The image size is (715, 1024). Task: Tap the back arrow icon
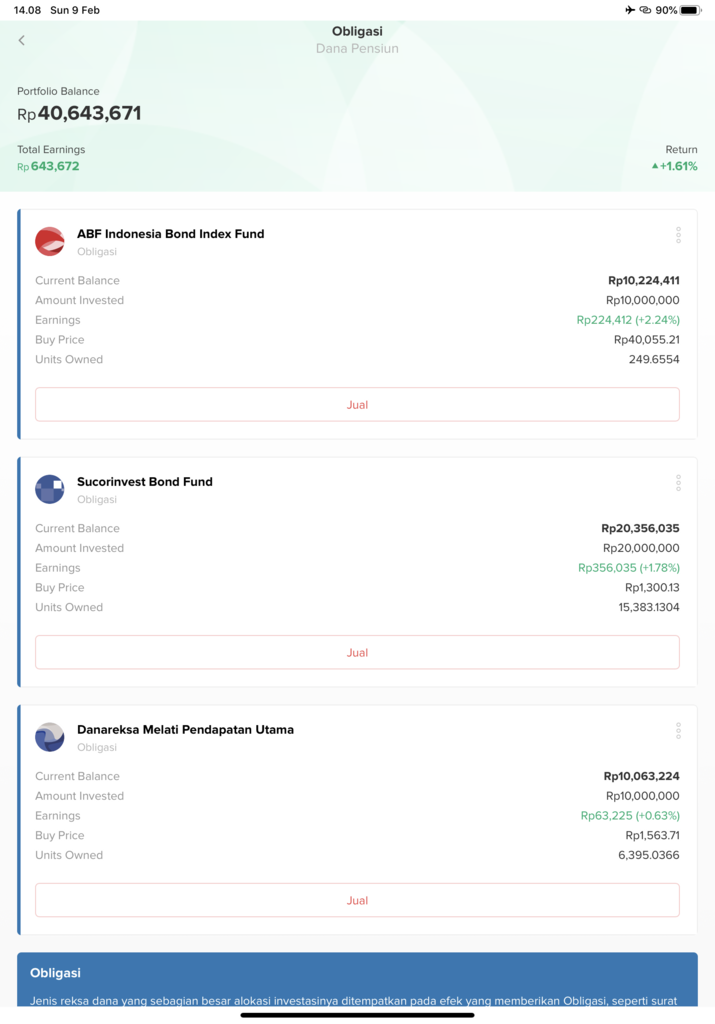(x=22, y=40)
